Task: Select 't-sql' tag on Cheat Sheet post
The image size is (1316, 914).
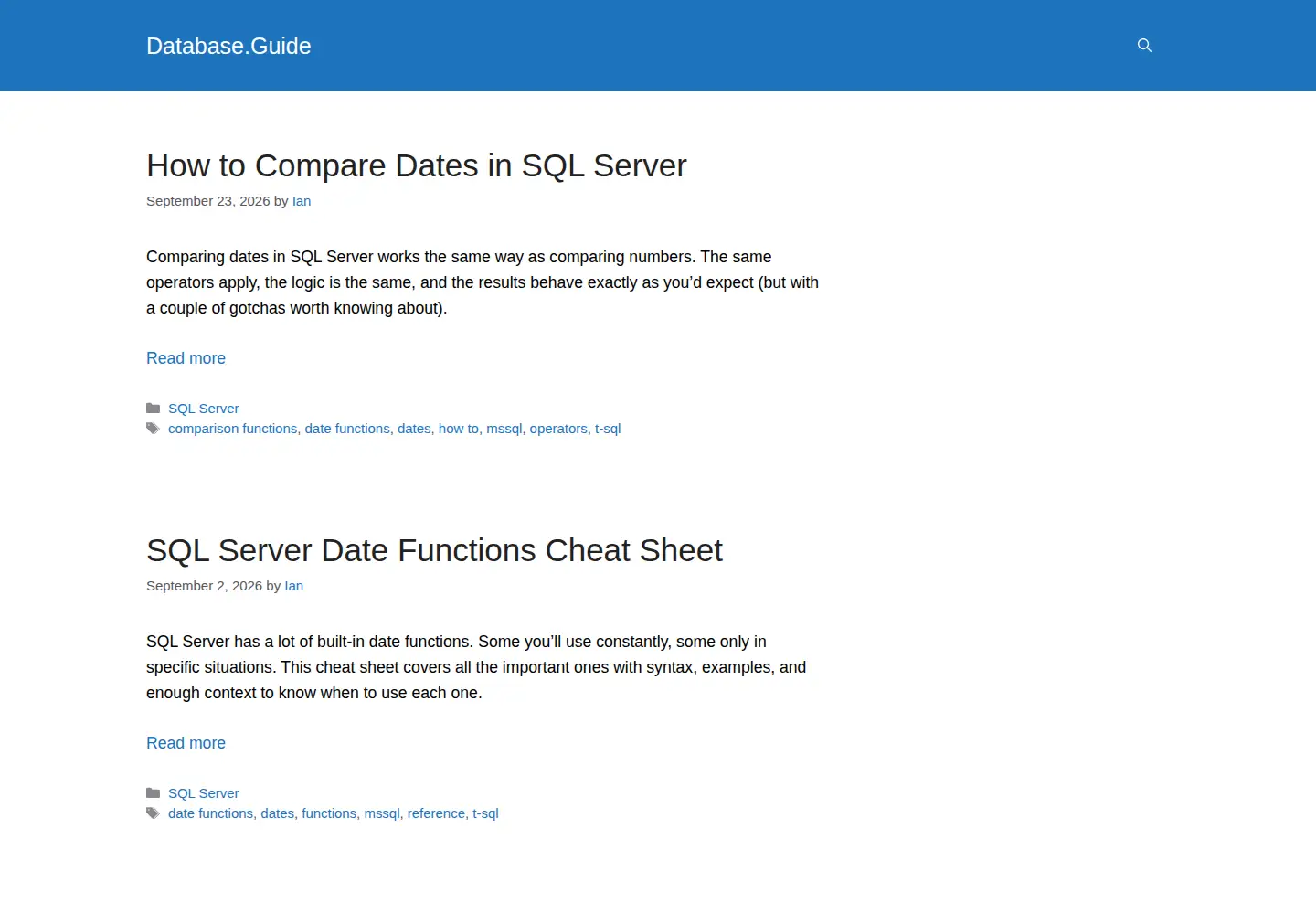Action: click(x=485, y=813)
